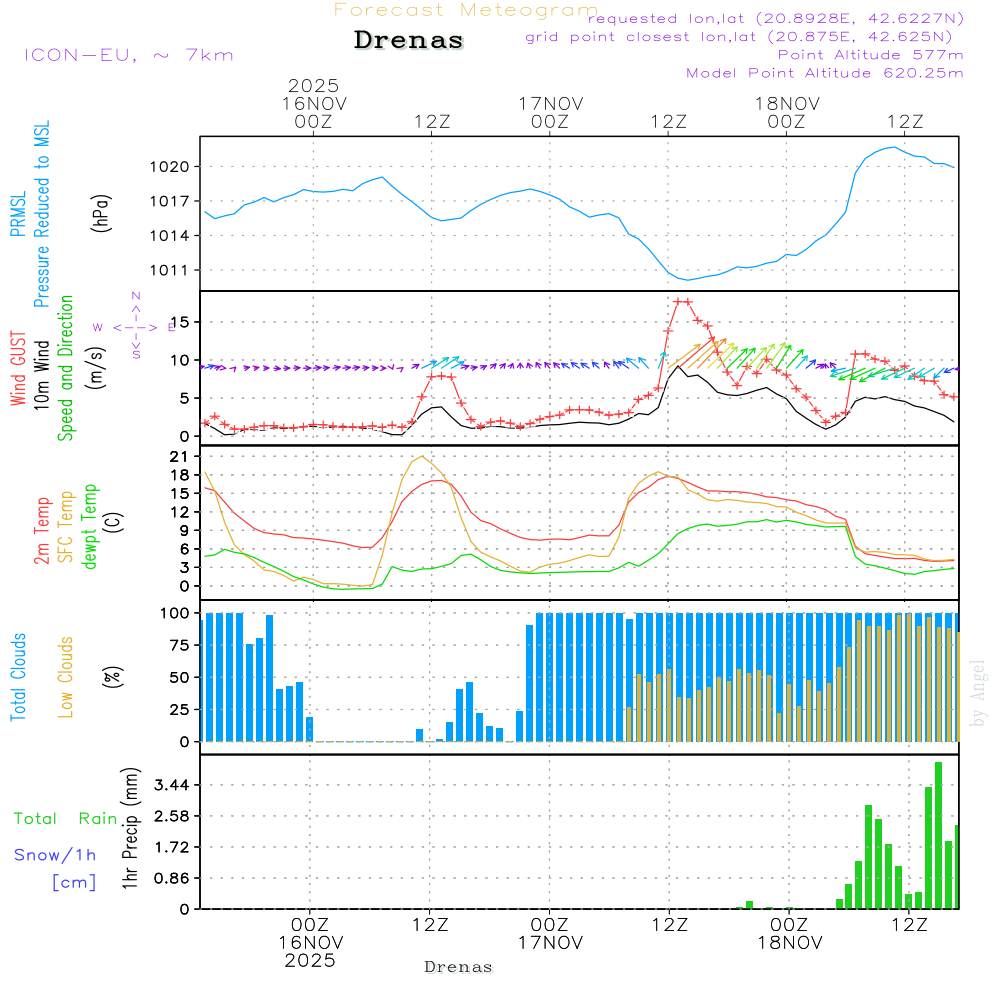Select the Model Point Altitude 620.25m text
This screenshot has height=1000, width=1000.
(x=824, y=73)
